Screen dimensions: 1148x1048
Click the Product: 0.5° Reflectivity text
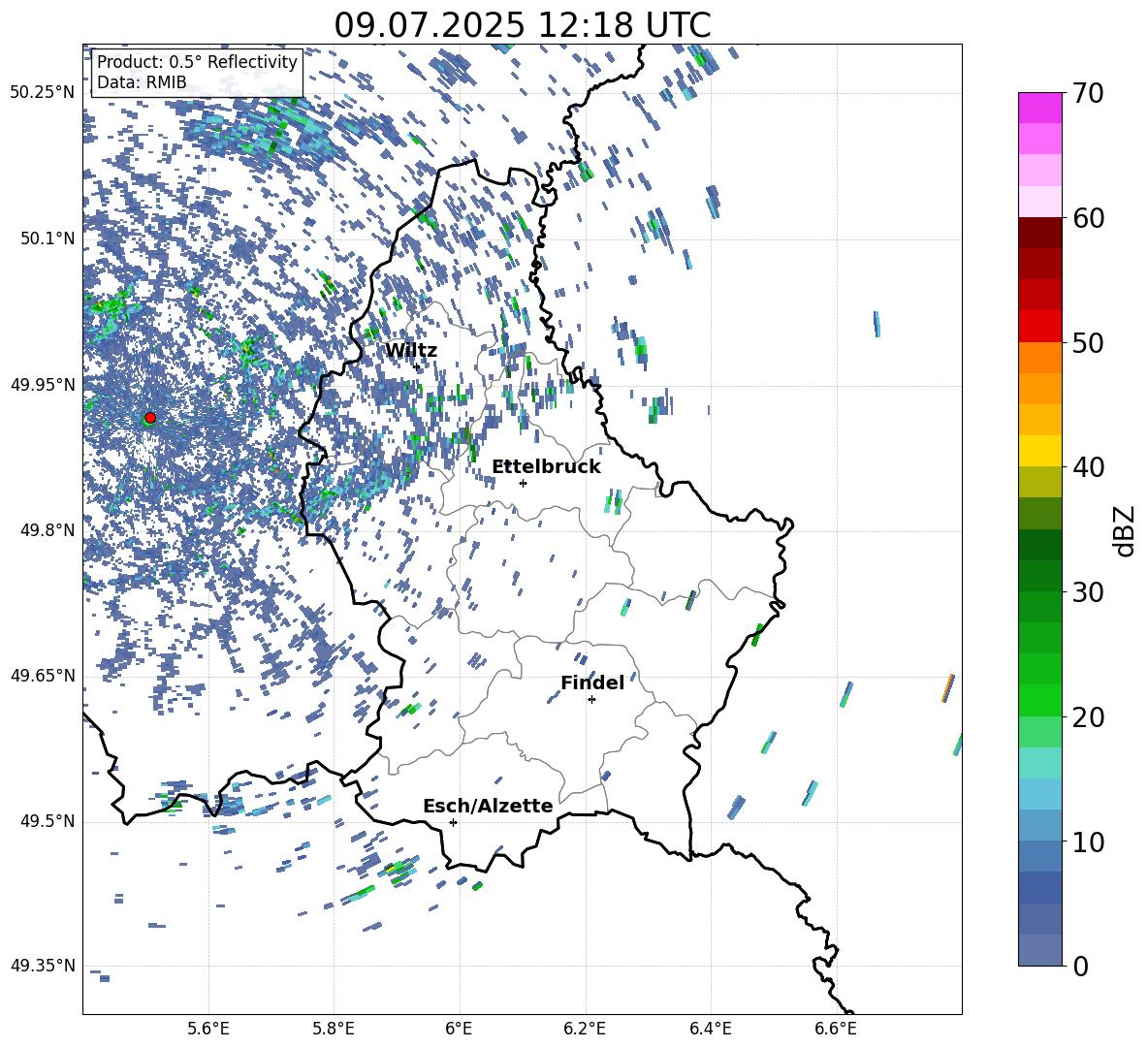(x=197, y=62)
